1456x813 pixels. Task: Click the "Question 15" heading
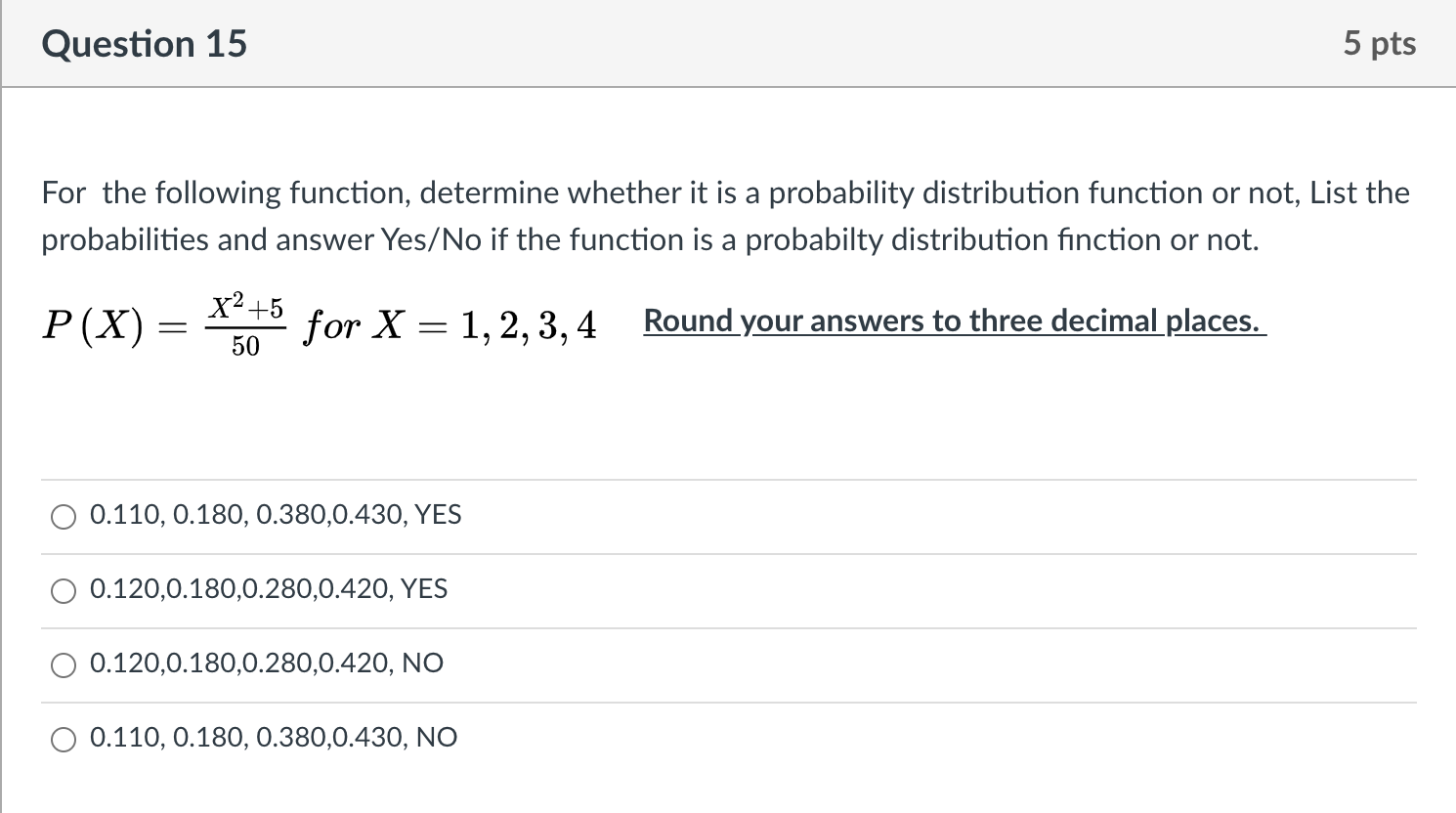coord(145,44)
